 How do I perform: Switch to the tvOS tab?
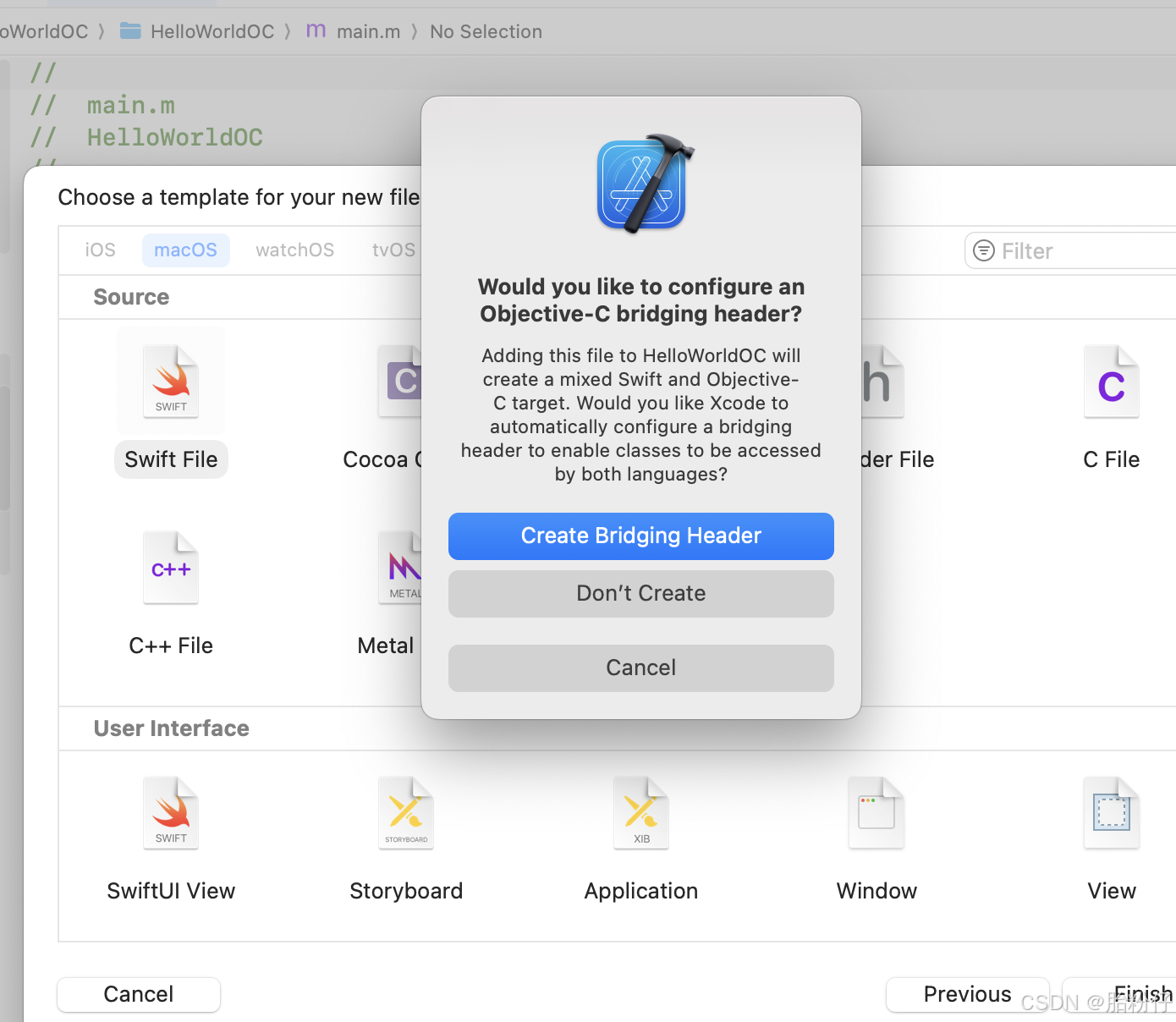[394, 250]
